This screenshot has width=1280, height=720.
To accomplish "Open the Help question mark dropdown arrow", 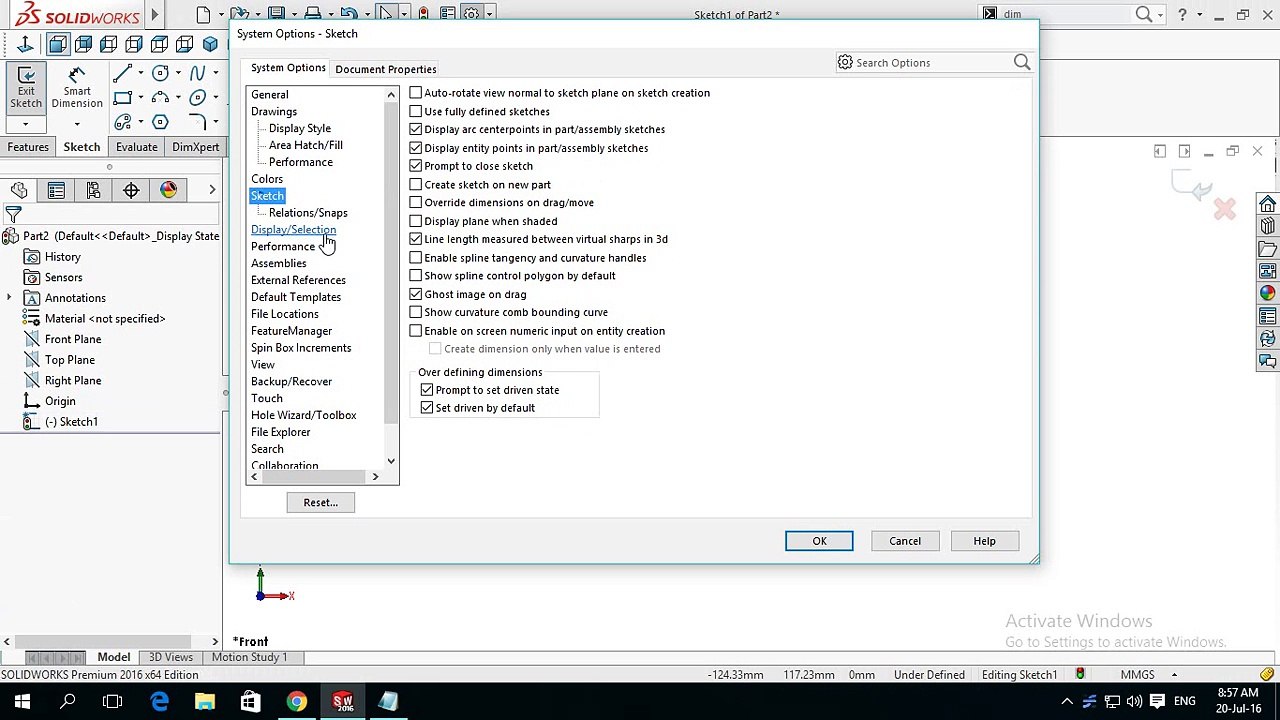I will click(x=1199, y=15).
